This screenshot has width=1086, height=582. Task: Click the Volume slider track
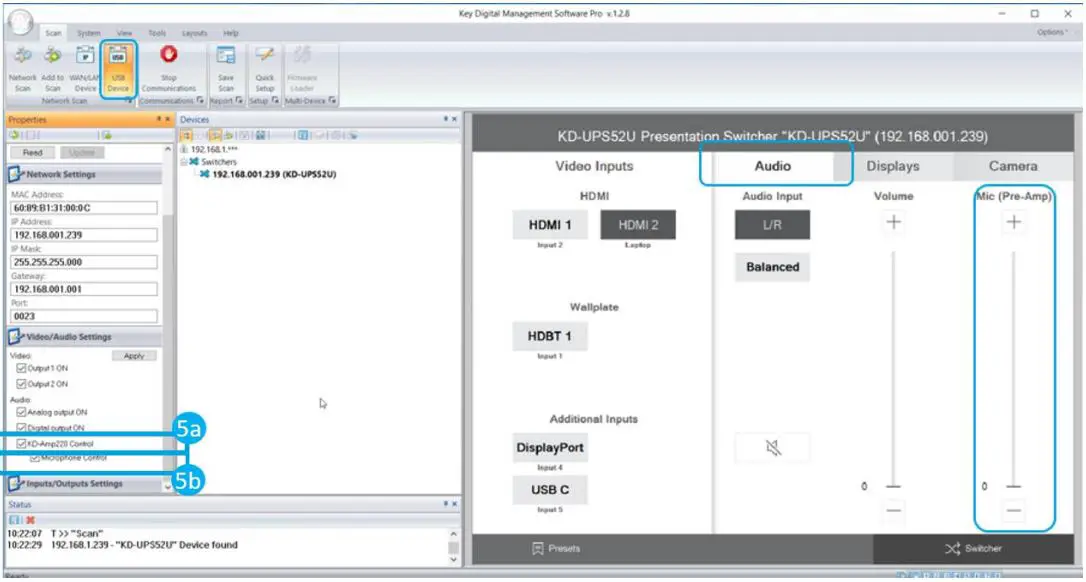(893, 367)
